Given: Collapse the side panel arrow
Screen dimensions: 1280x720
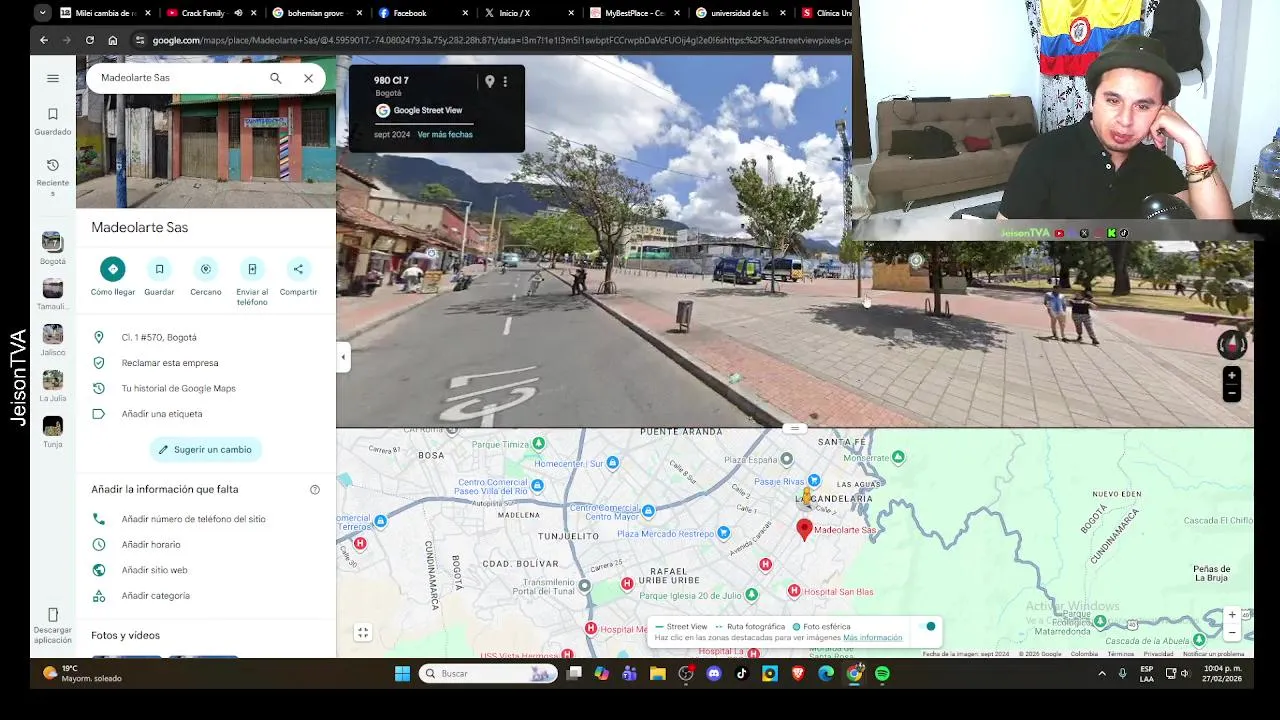Looking at the screenshot, I should (x=343, y=357).
